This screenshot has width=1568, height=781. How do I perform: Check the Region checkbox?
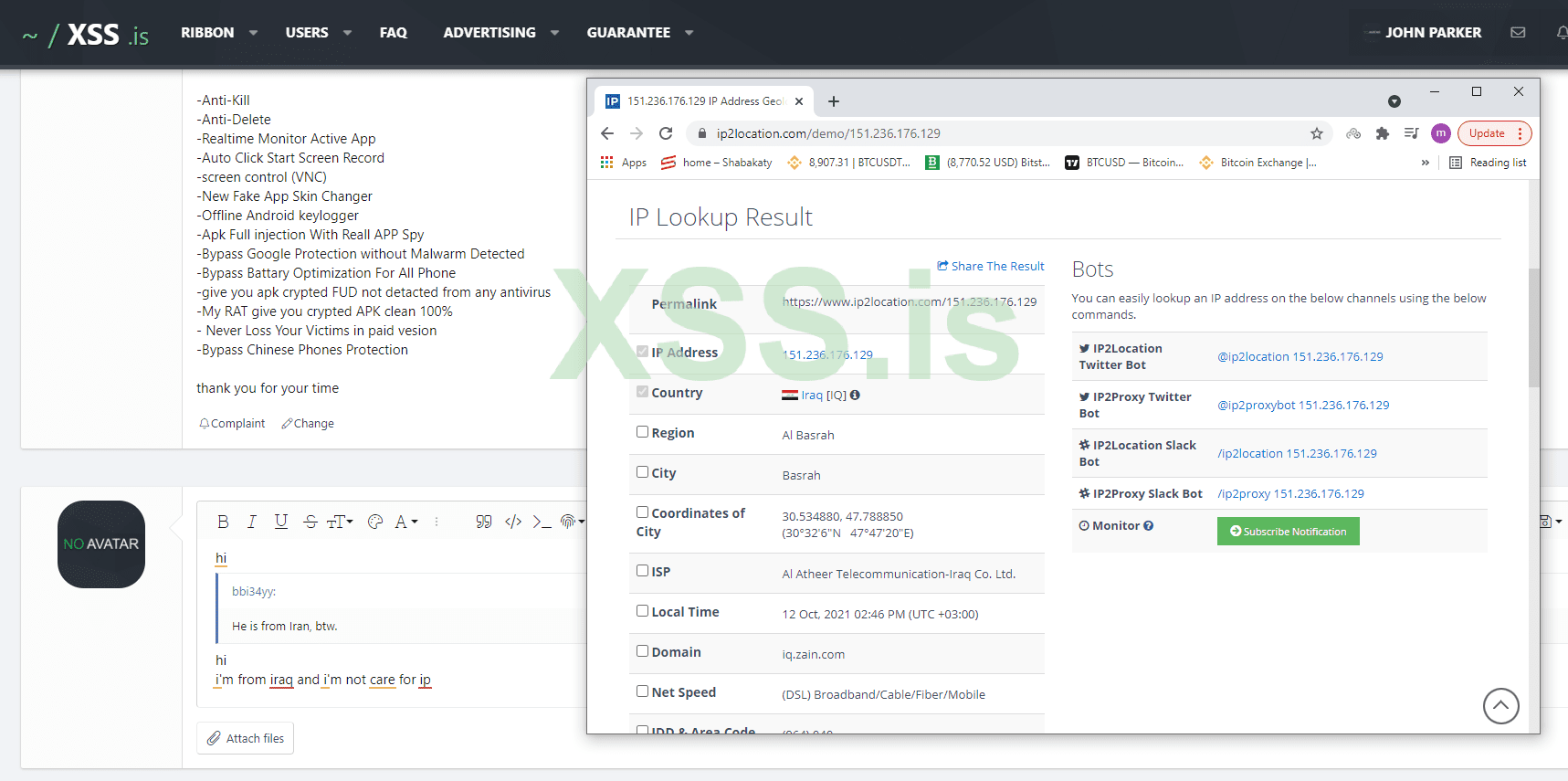pos(642,432)
